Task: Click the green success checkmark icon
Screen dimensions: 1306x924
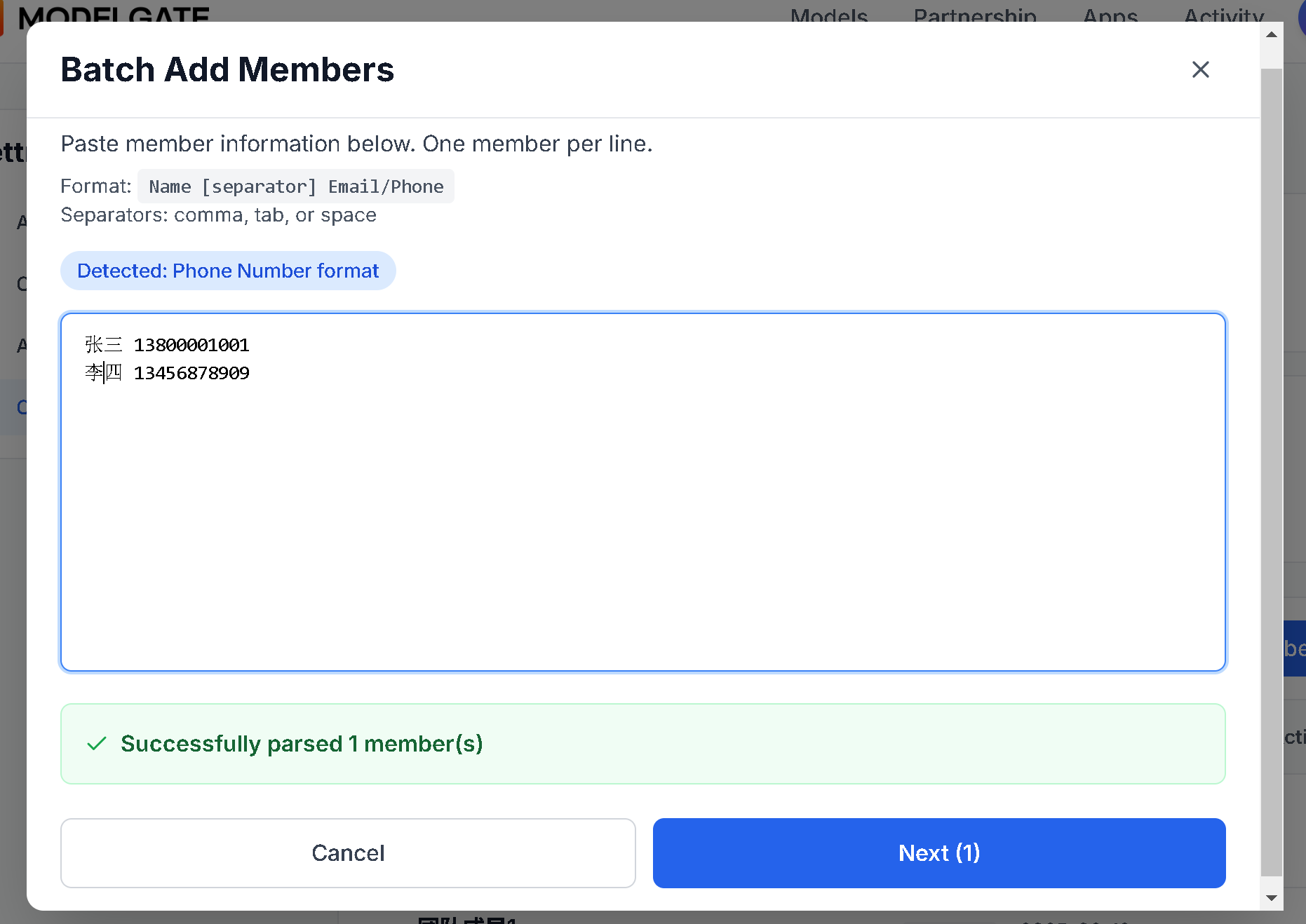Action: 97,744
